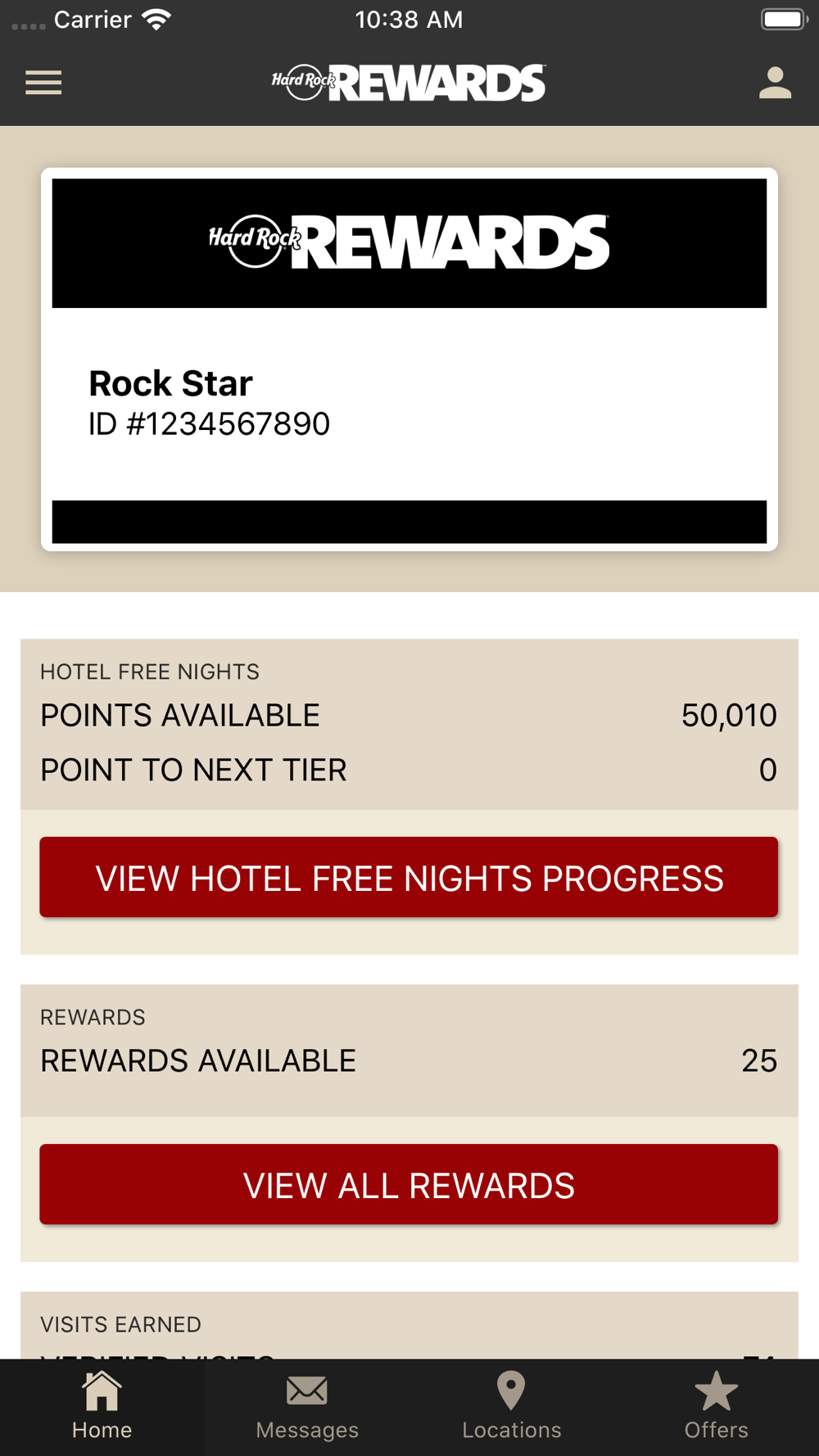Tap the Point To Next Tier row
Image resolution: width=819 pixels, height=1456 pixels.
(x=409, y=770)
